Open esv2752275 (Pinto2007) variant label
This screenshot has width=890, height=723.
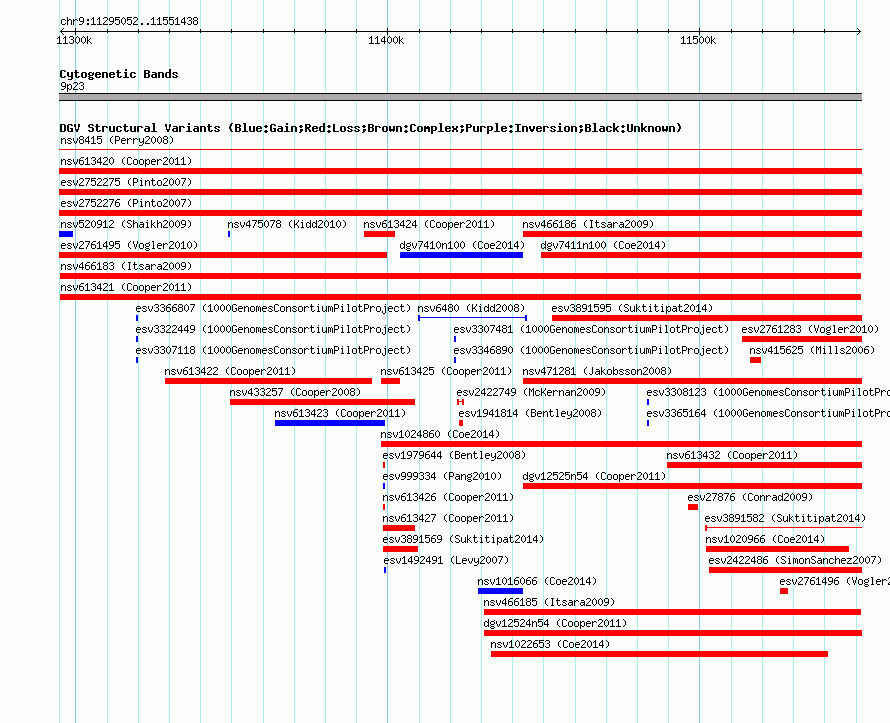[x=126, y=182]
